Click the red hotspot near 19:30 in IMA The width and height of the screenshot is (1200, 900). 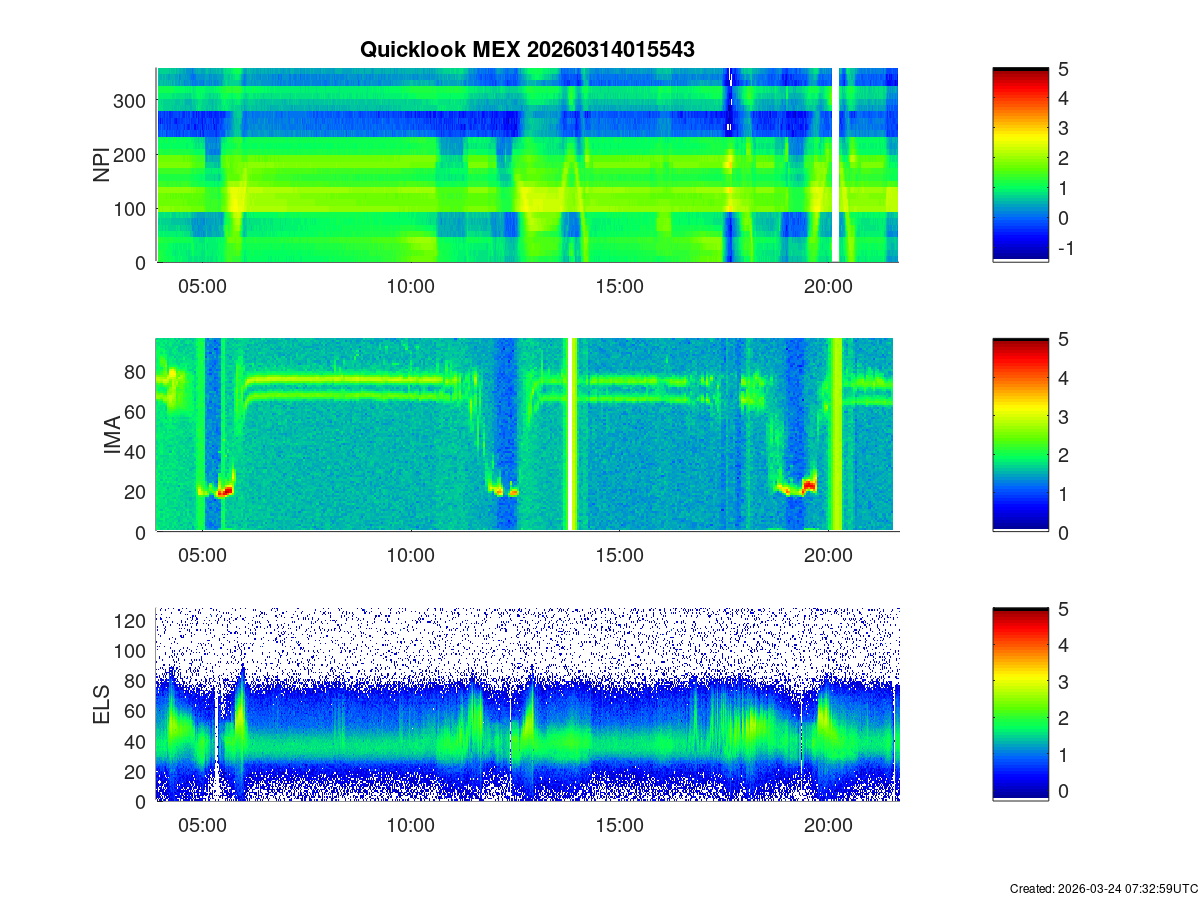pos(808,486)
